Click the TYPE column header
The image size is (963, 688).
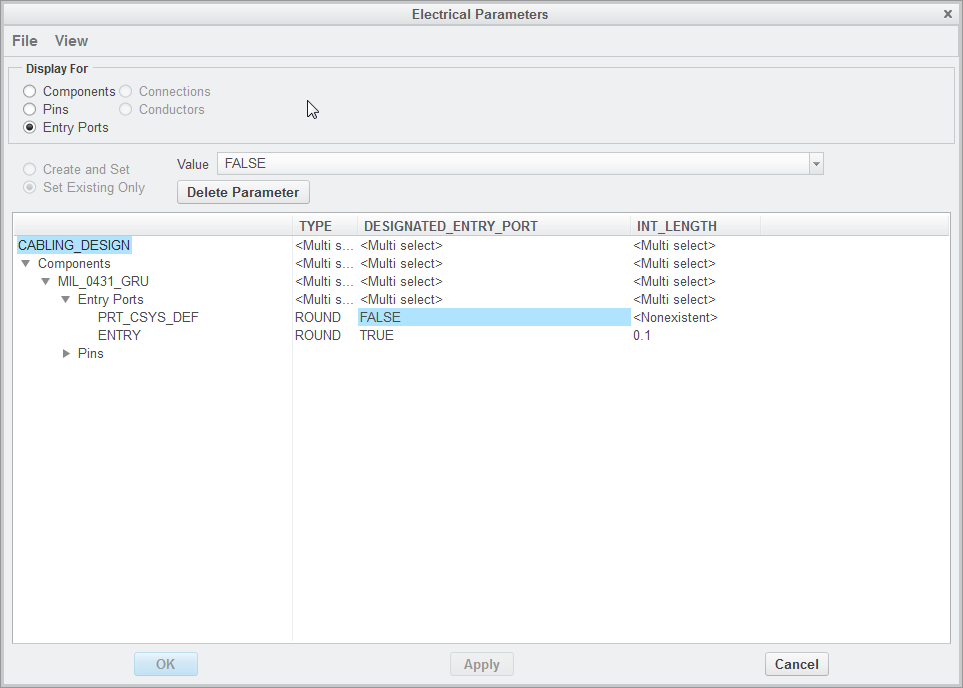[325, 226]
